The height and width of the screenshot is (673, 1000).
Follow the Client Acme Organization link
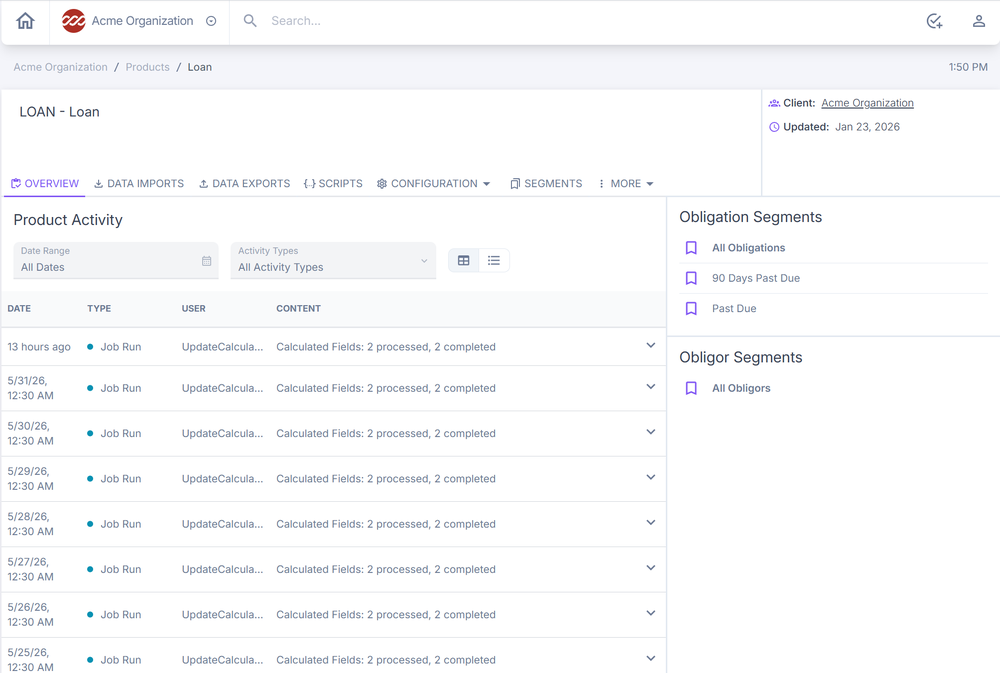click(x=867, y=103)
